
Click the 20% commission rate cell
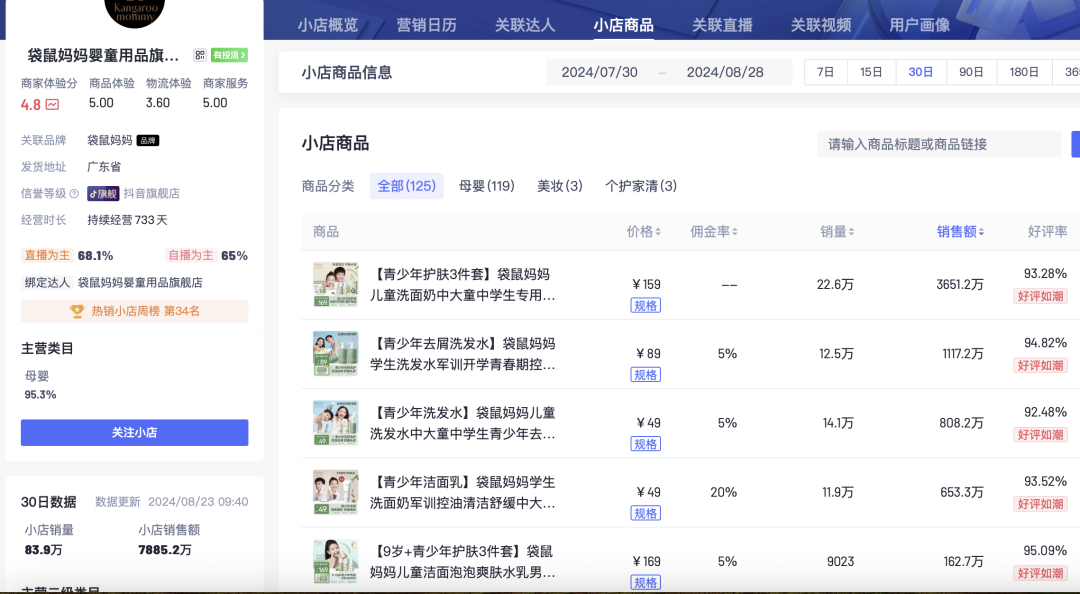click(723, 492)
